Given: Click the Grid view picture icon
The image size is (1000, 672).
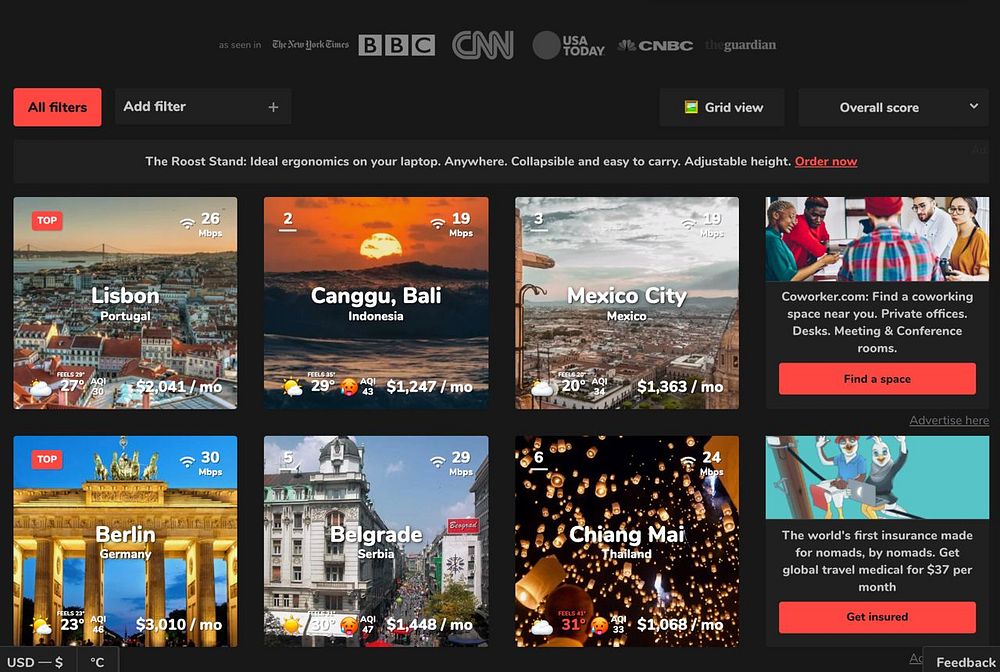Looking at the screenshot, I should (691, 107).
